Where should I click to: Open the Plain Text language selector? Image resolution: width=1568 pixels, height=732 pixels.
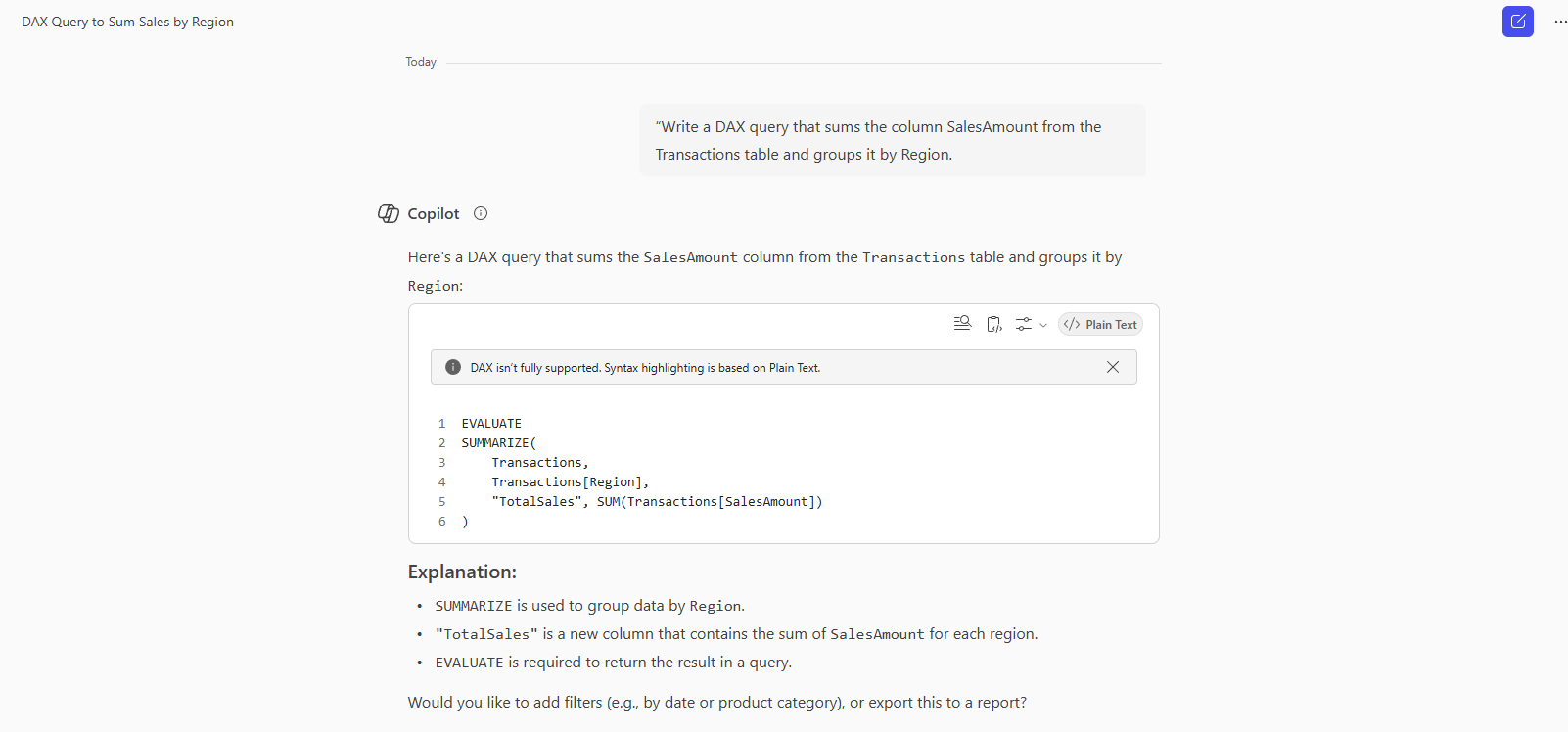[1100, 324]
